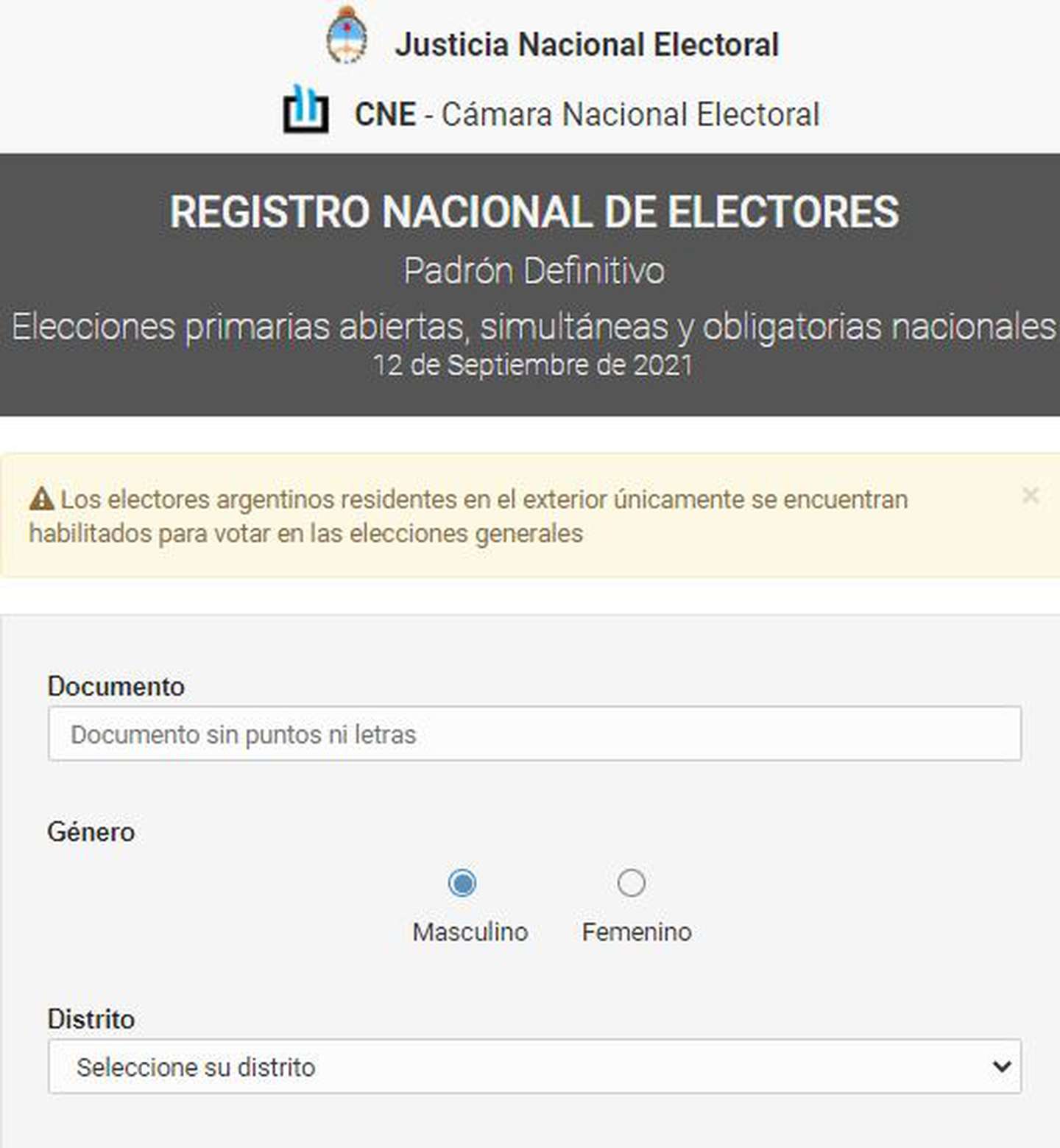Click the CNE logo icon
1060x1148 pixels.
[x=305, y=109]
